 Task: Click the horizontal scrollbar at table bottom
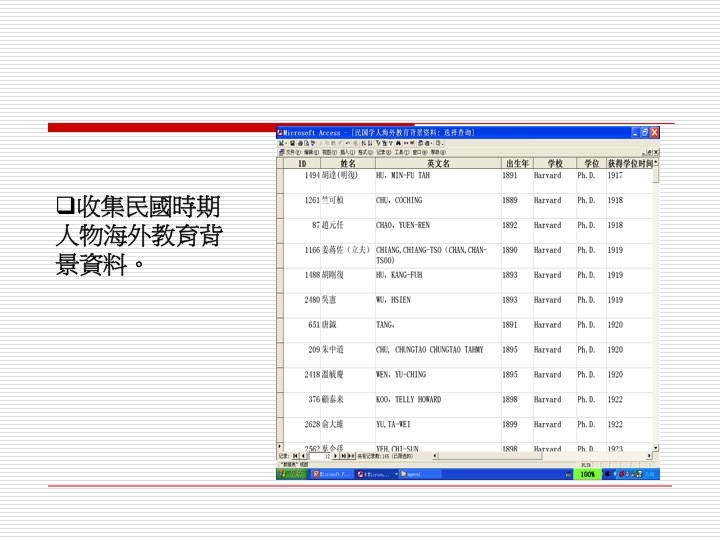click(x=542, y=456)
